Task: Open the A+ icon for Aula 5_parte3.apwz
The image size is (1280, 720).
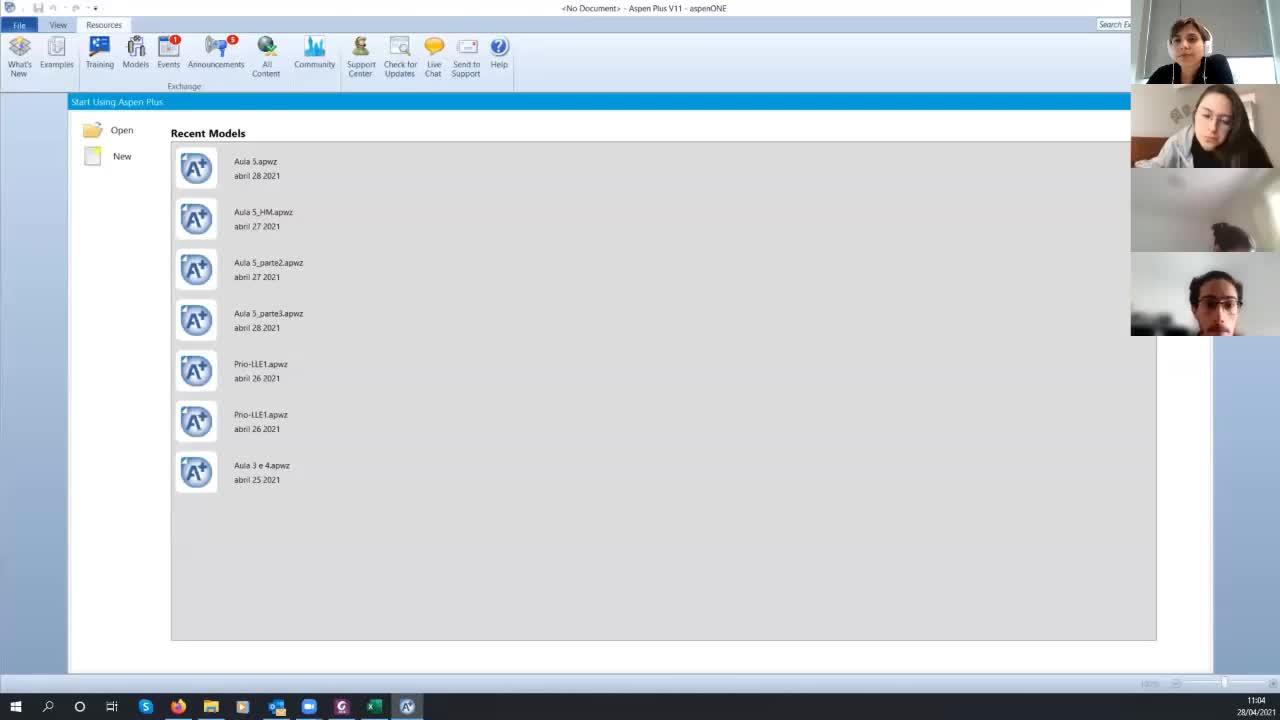Action: click(196, 320)
